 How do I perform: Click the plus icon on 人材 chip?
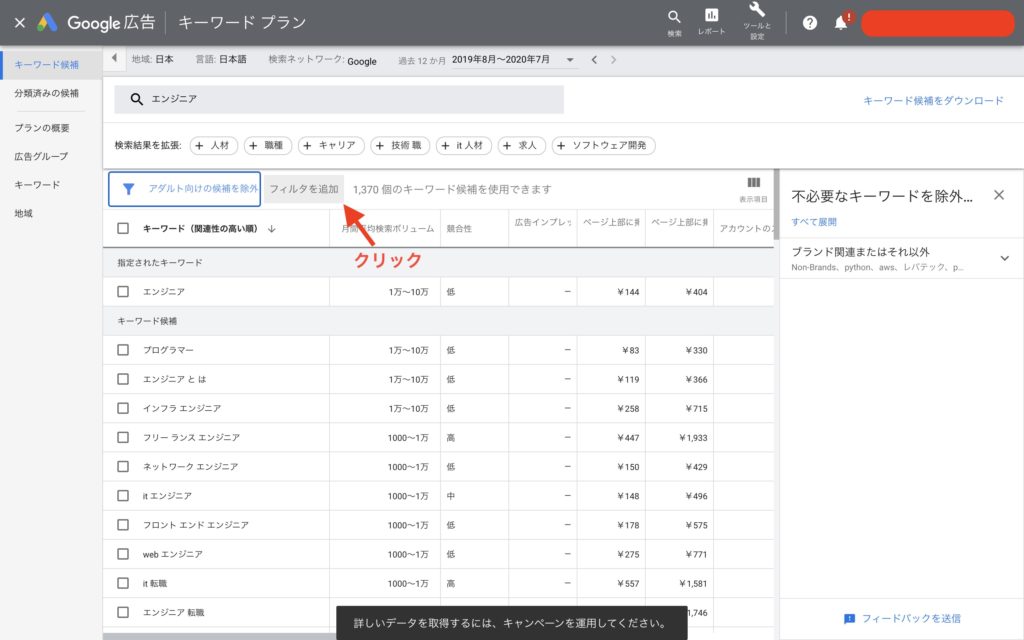(199, 146)
